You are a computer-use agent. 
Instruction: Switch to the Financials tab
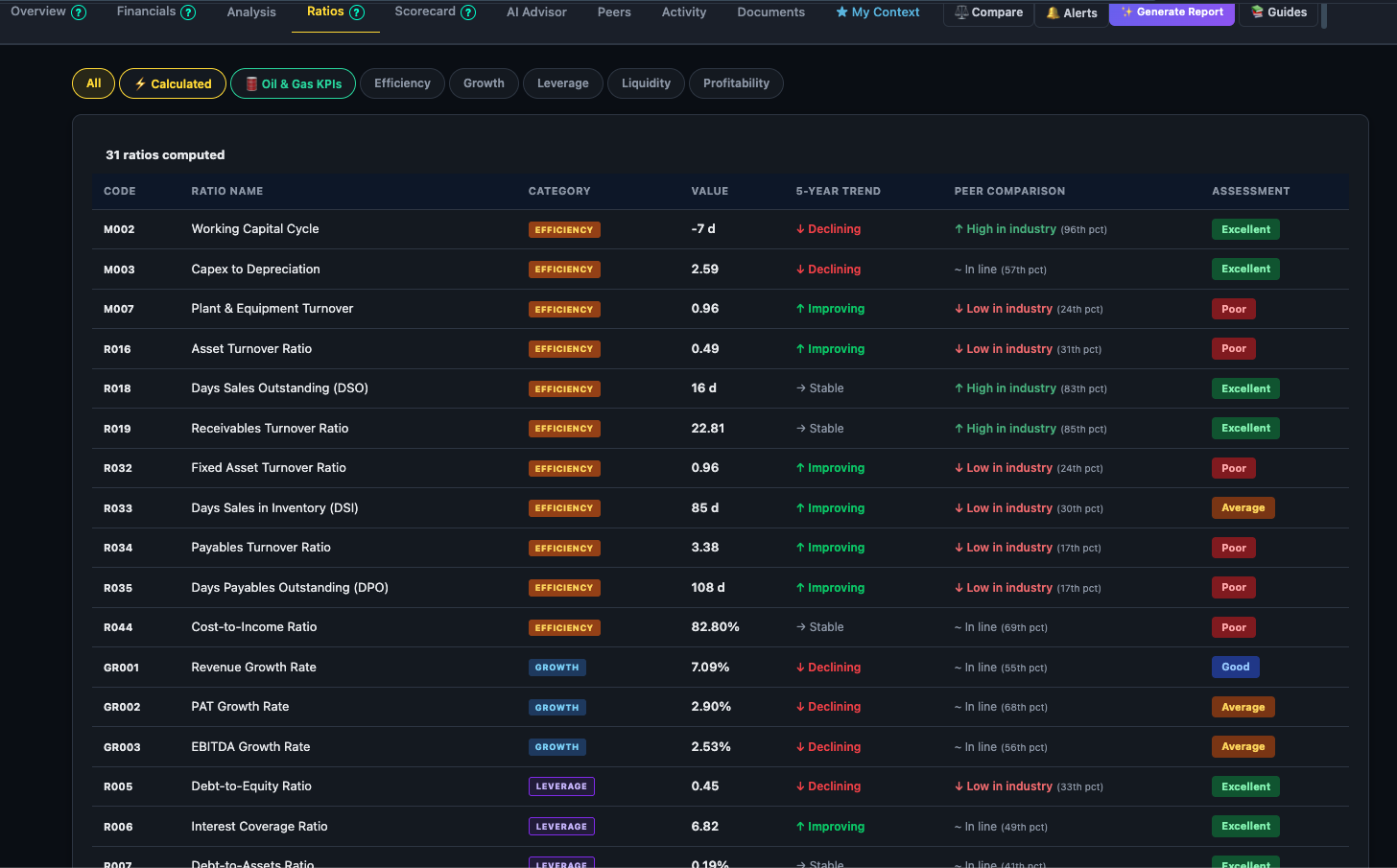pyautogui.click(x=146, y=12)
